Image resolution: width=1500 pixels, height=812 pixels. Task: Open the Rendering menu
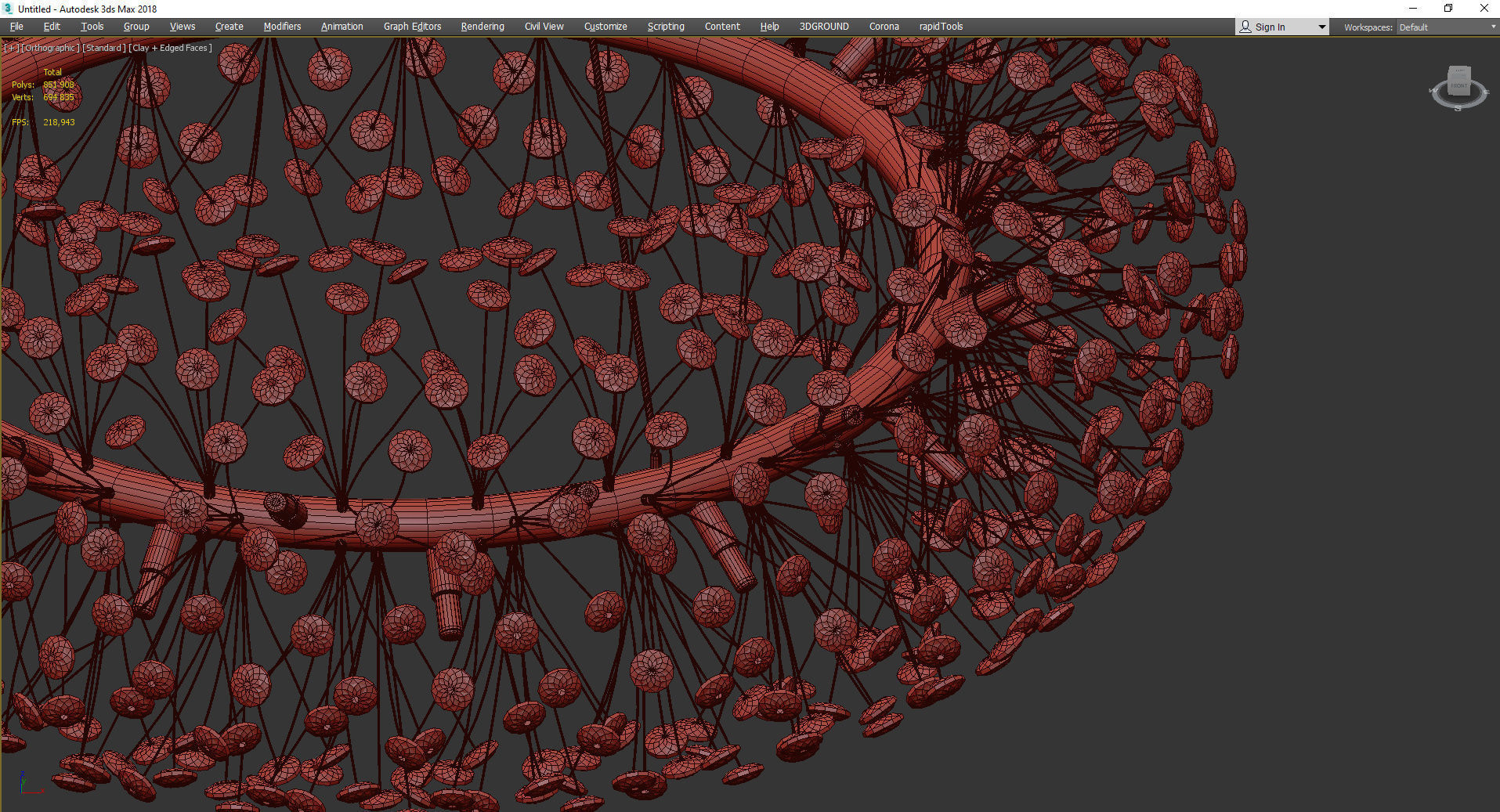click(483, 27)
